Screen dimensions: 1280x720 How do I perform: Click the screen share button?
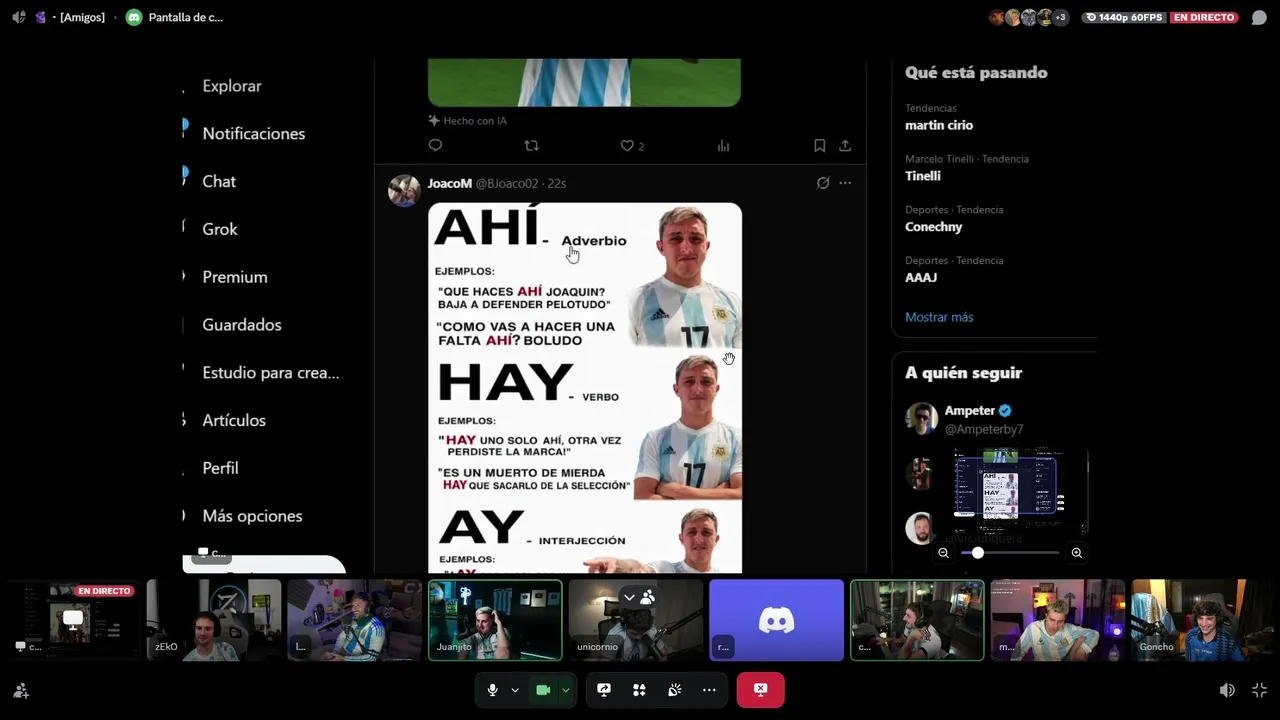604,690
